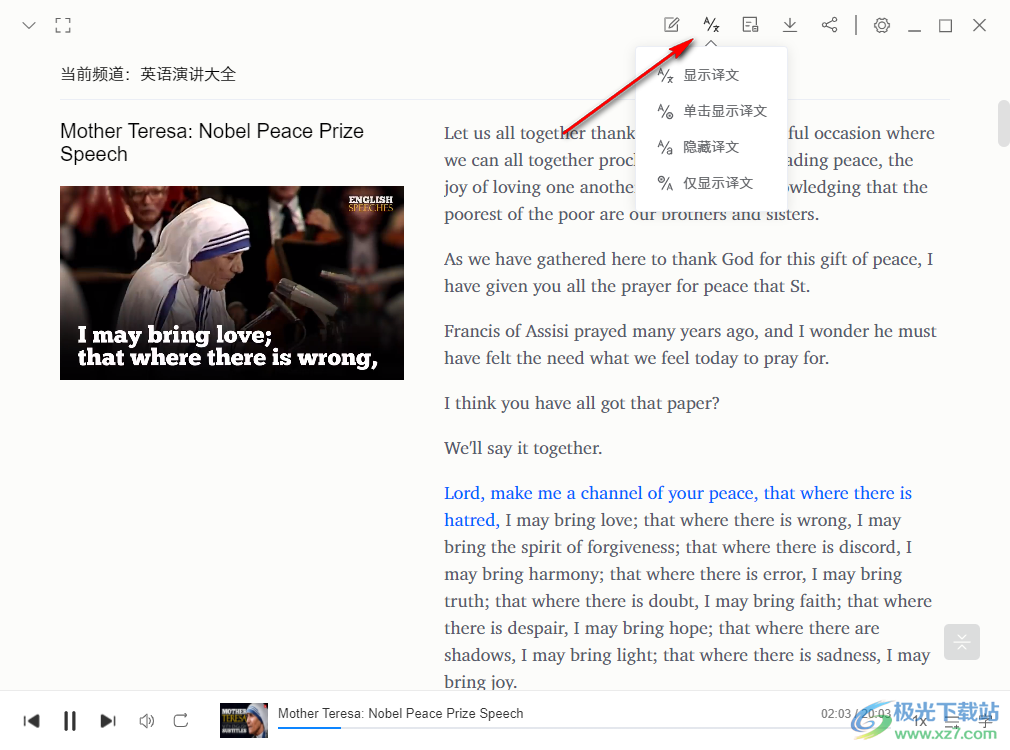1010x750 pixels.
Task: Download the speech using the download icon
Action: point(790,25)
